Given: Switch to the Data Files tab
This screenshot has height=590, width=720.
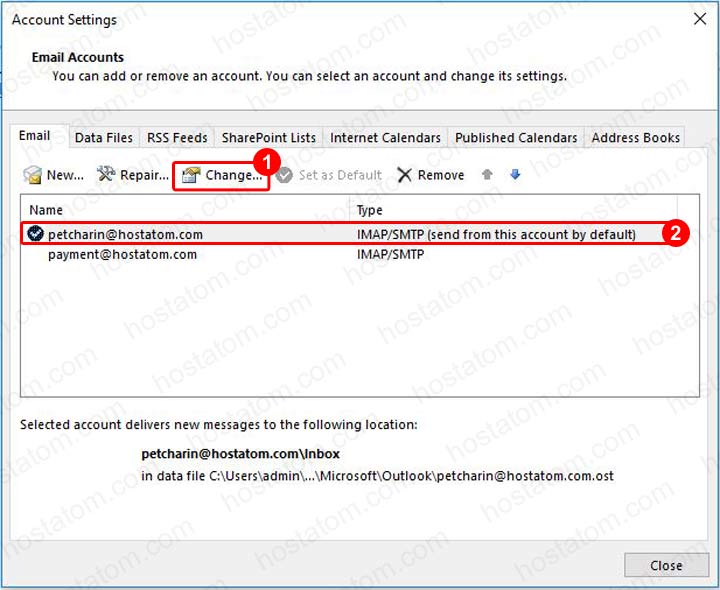Looking at the screenshot, I should [x=106, y=138].
